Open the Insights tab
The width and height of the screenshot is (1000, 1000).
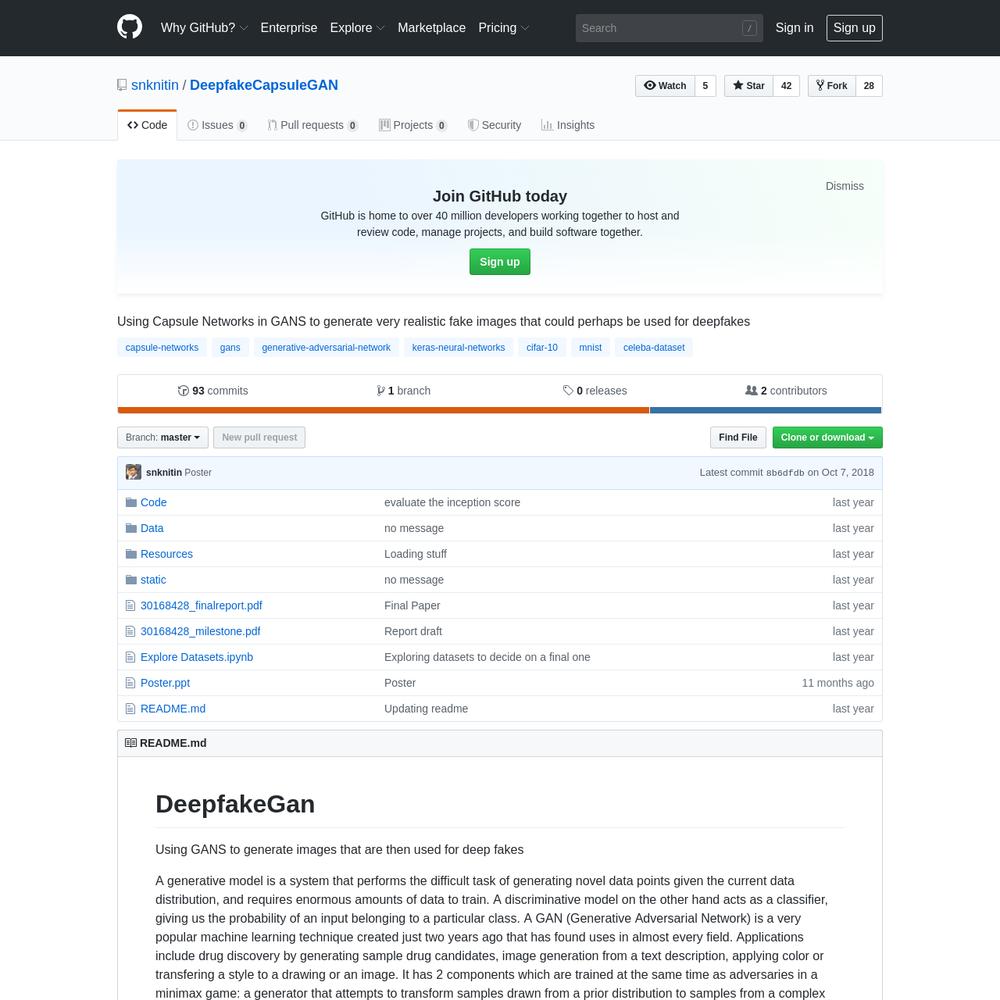568,125
